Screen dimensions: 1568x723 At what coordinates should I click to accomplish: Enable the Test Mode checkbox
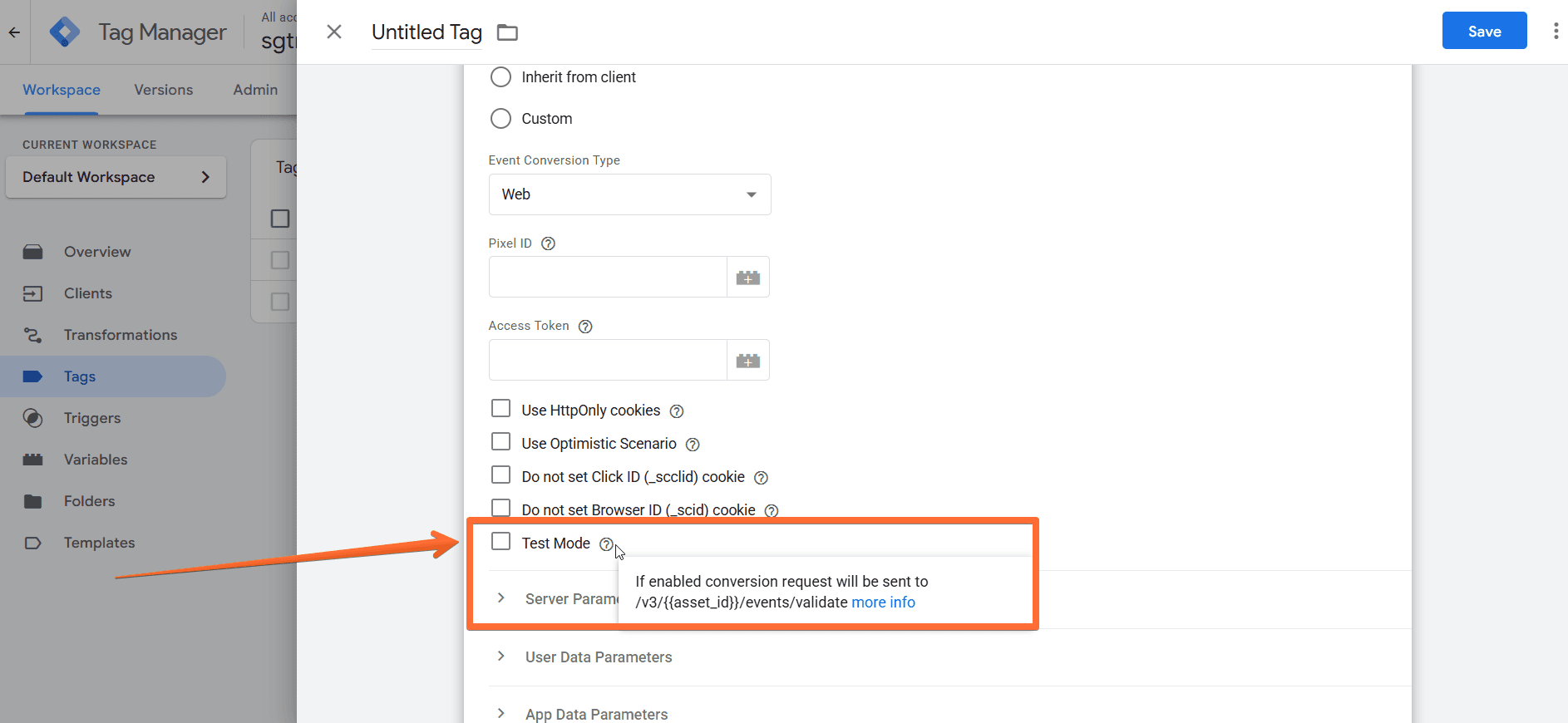point(500,542)
